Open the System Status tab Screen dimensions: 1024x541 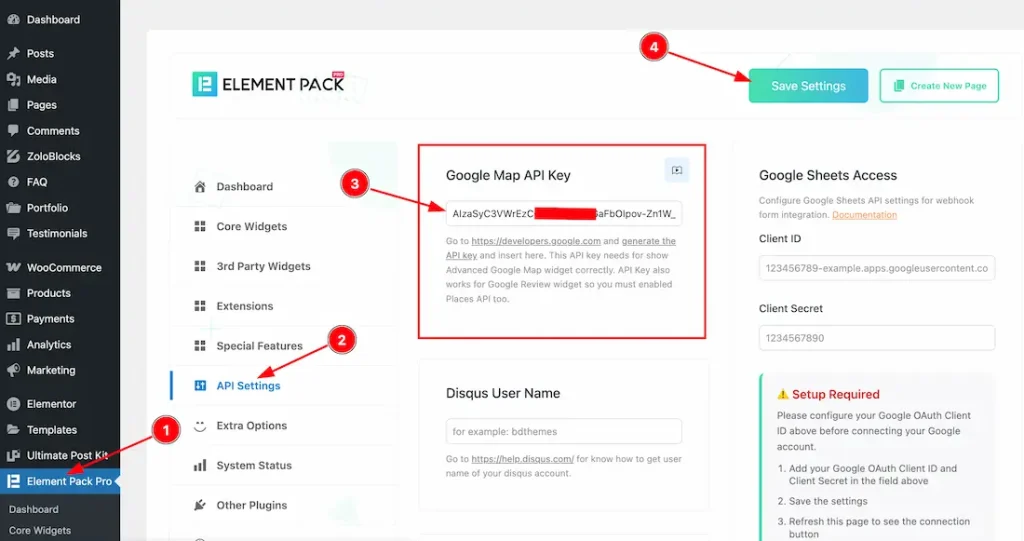[x=285, y=465]
